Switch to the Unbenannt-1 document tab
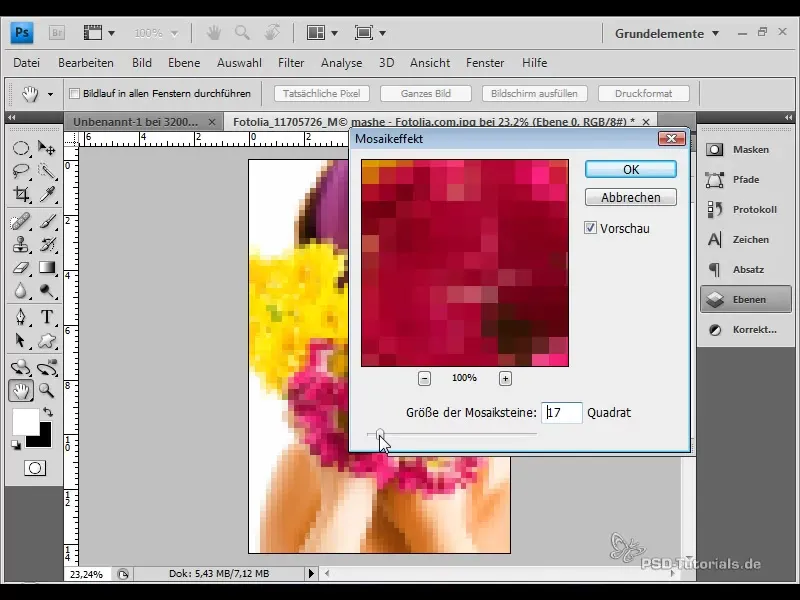Viewport: 800px width, 600px height. point(136,122)
